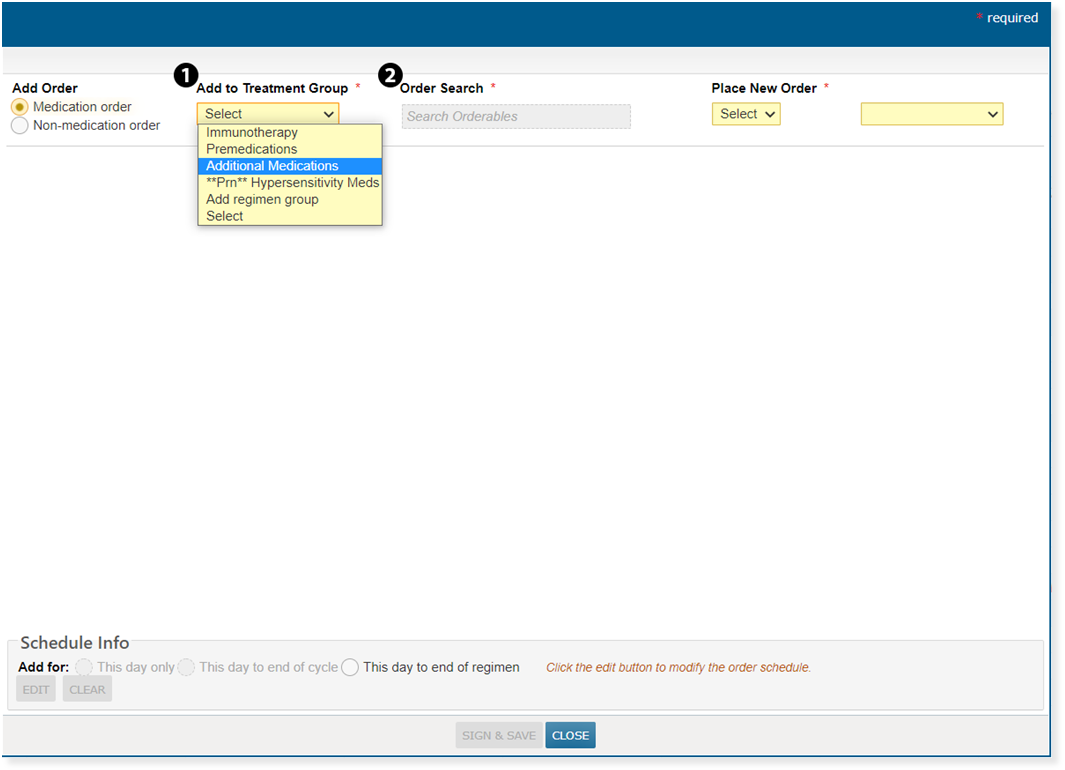Click the CLOSE button
The image size is (1065, 770).
(x=570, y=735)
